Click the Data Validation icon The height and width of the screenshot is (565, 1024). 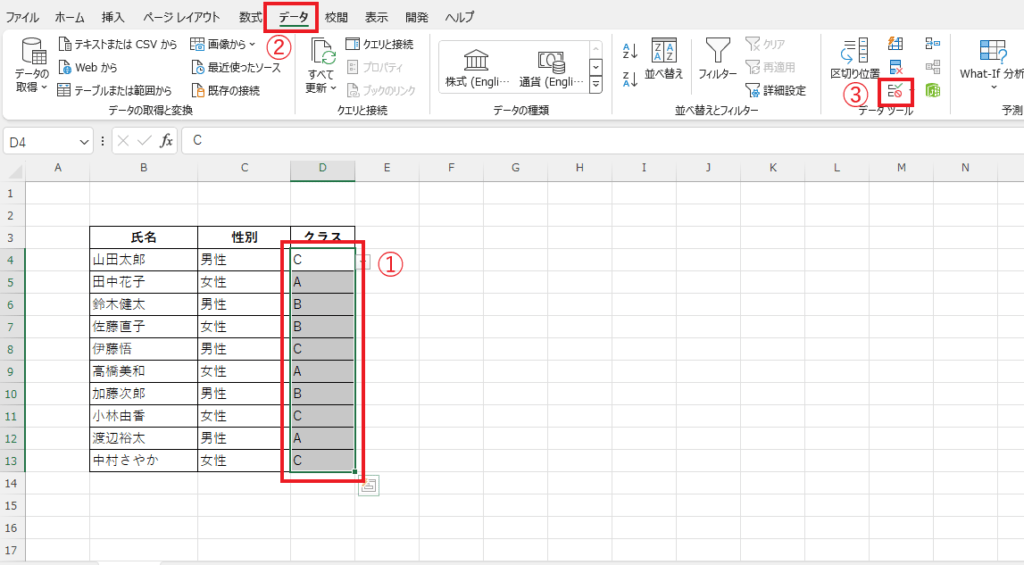[895, 91]
